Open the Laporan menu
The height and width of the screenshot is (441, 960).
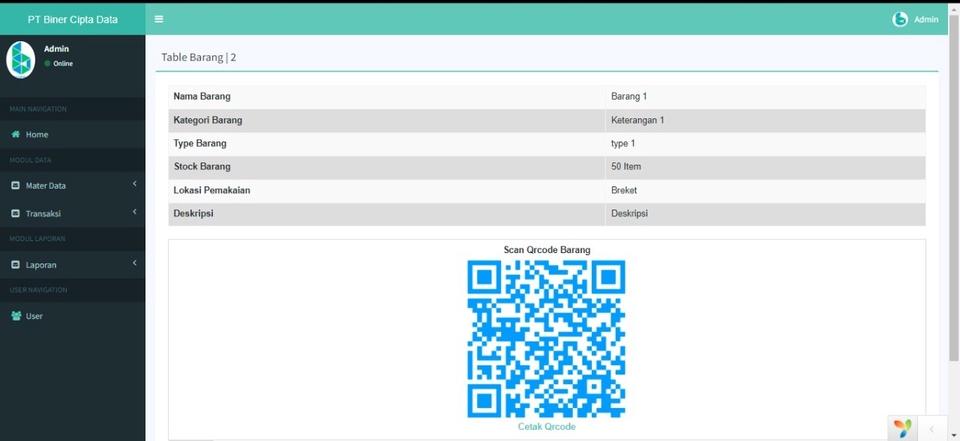tap(73, 265)
